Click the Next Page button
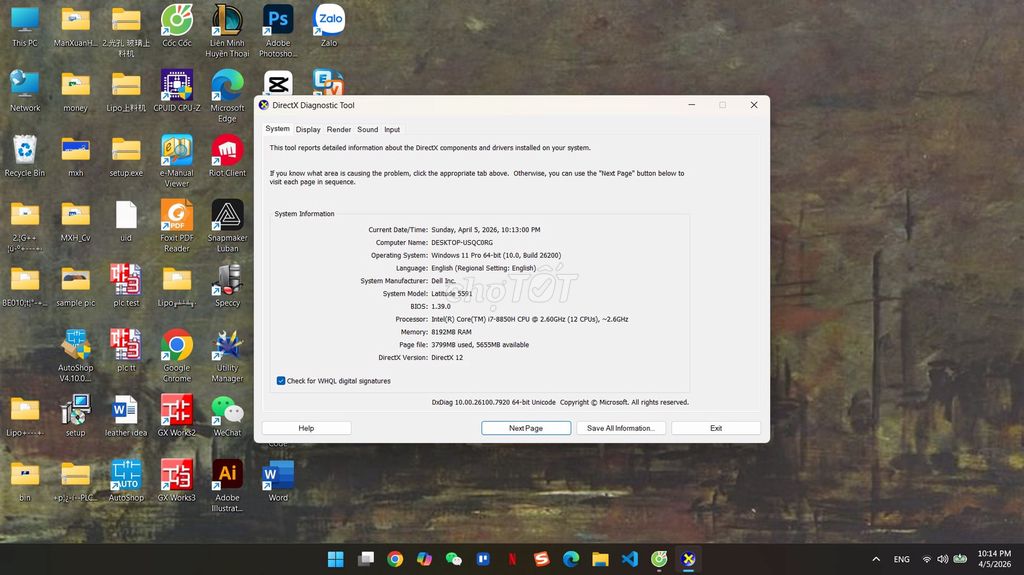The height and width of the screenshot is (575, 1024). tap(526, 428)
